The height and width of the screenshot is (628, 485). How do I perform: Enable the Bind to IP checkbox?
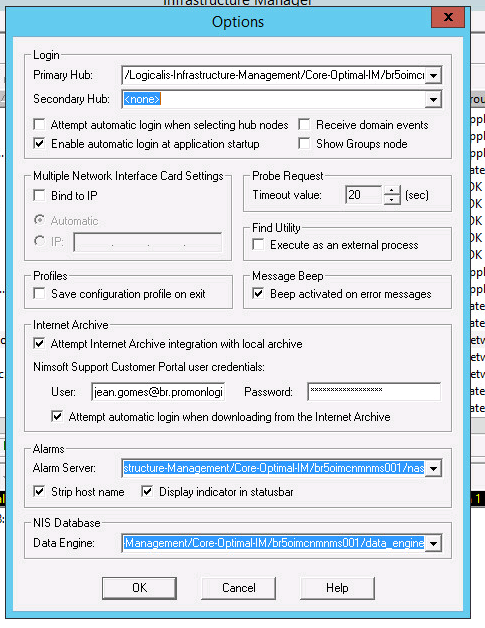tap(39, 195)
